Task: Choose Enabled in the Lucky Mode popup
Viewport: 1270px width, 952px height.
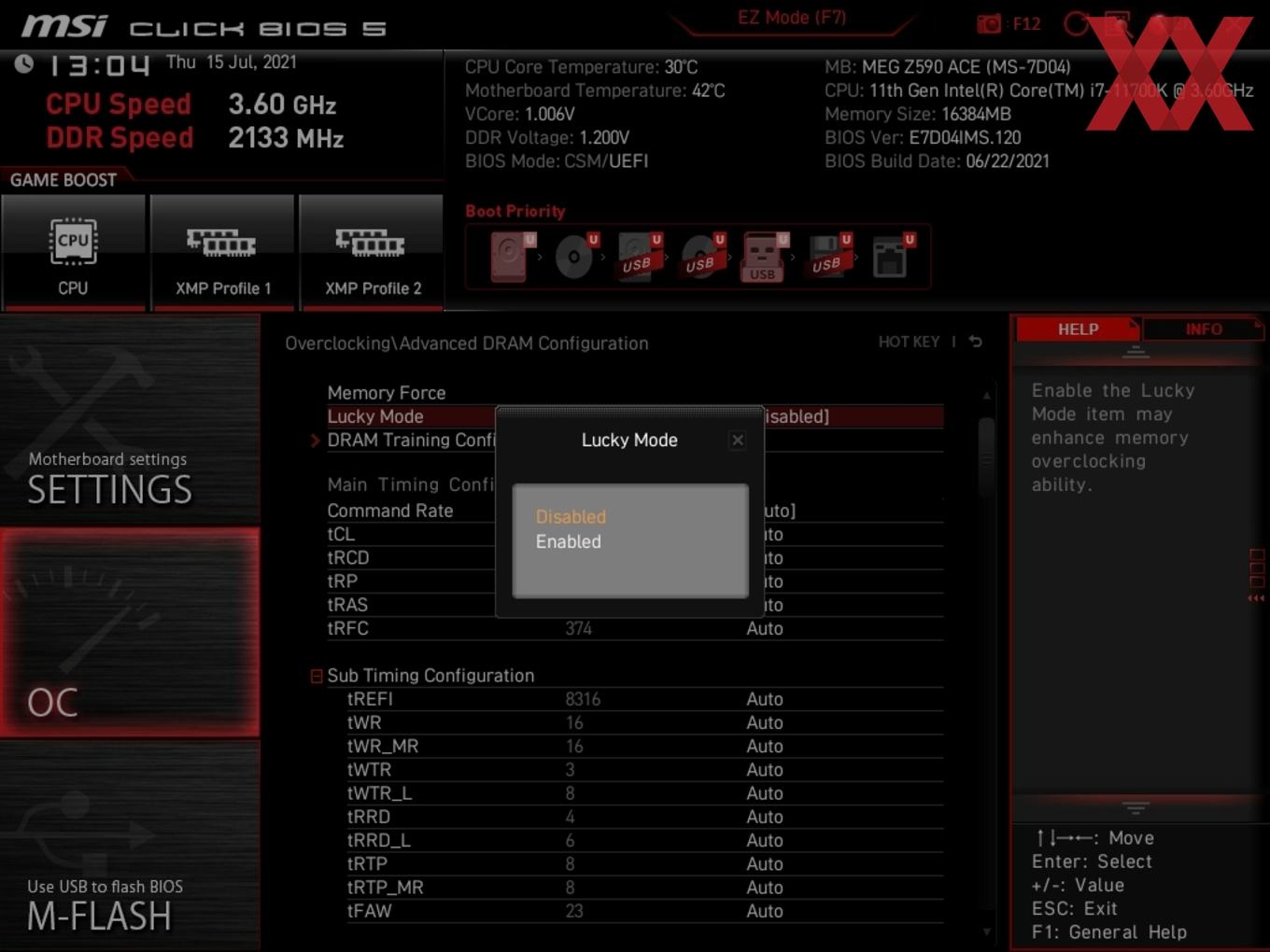Action: point(568,541)
